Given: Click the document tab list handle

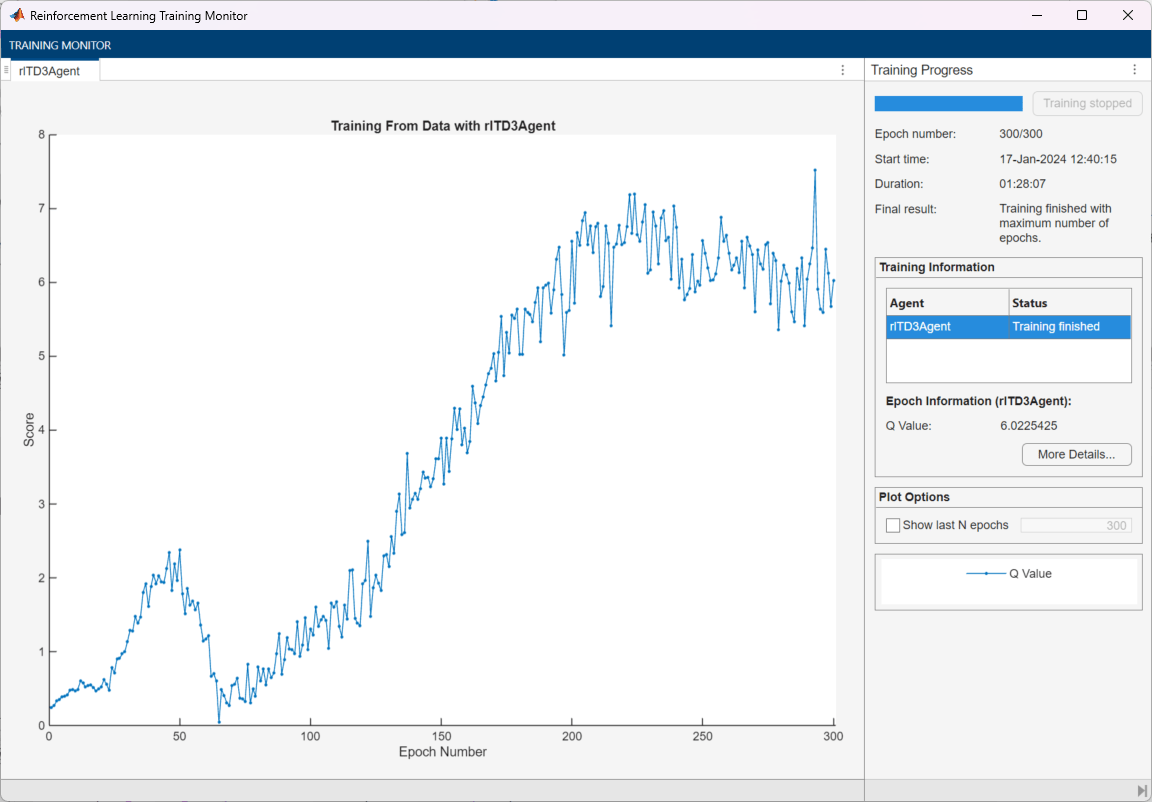Looking at the screenshot, I should 6,70.
